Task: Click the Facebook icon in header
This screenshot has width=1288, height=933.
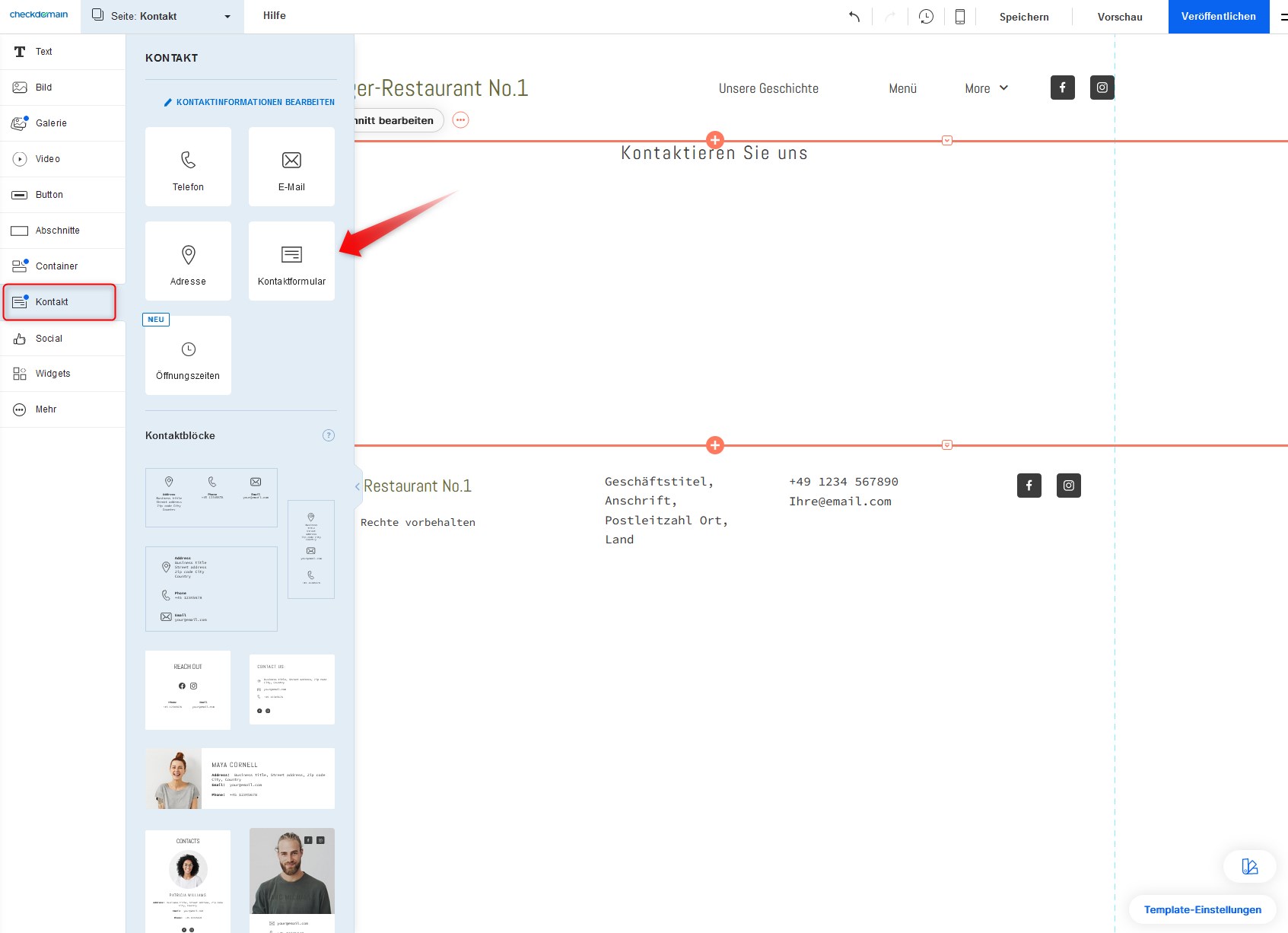Action: coord(1063,88)
